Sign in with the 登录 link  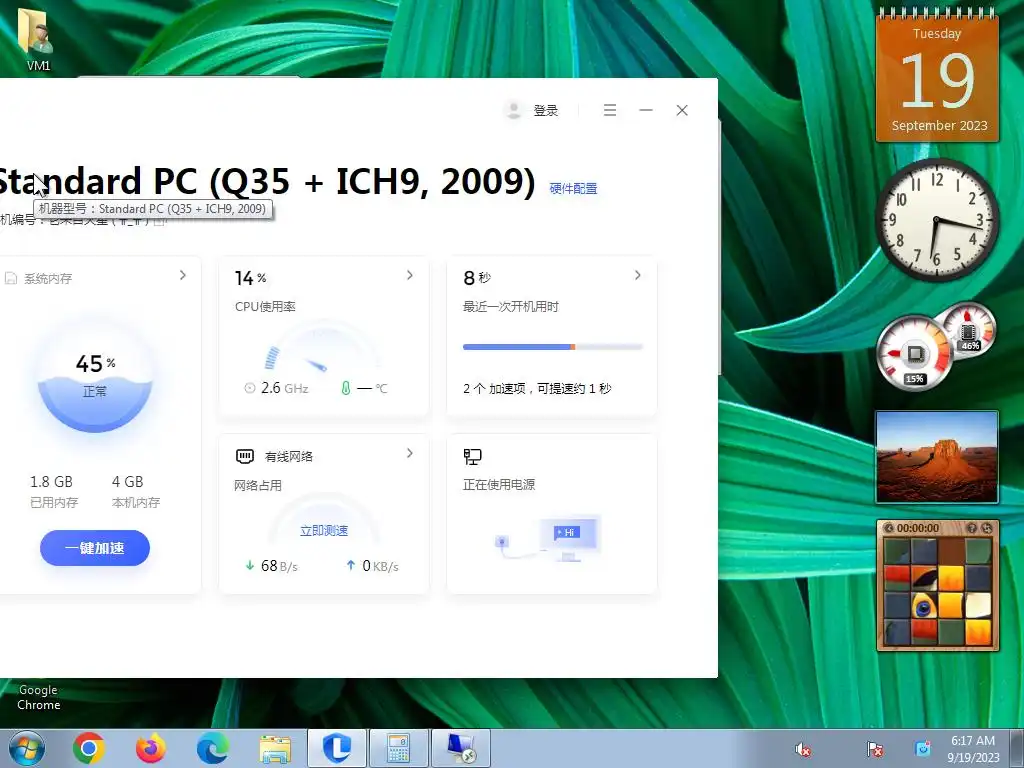[x=545, y=110]
